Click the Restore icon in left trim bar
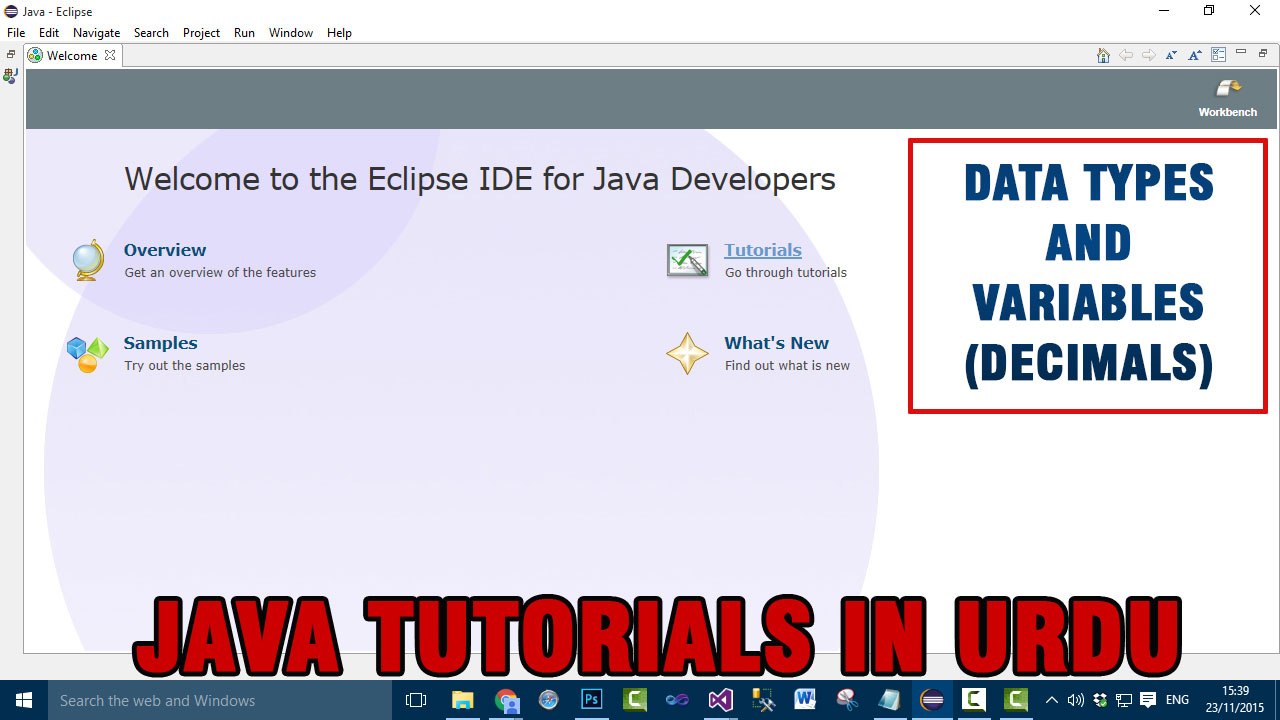Viewport: 1280px width, 720px height. pyautogui.click(x=11, y=55)
